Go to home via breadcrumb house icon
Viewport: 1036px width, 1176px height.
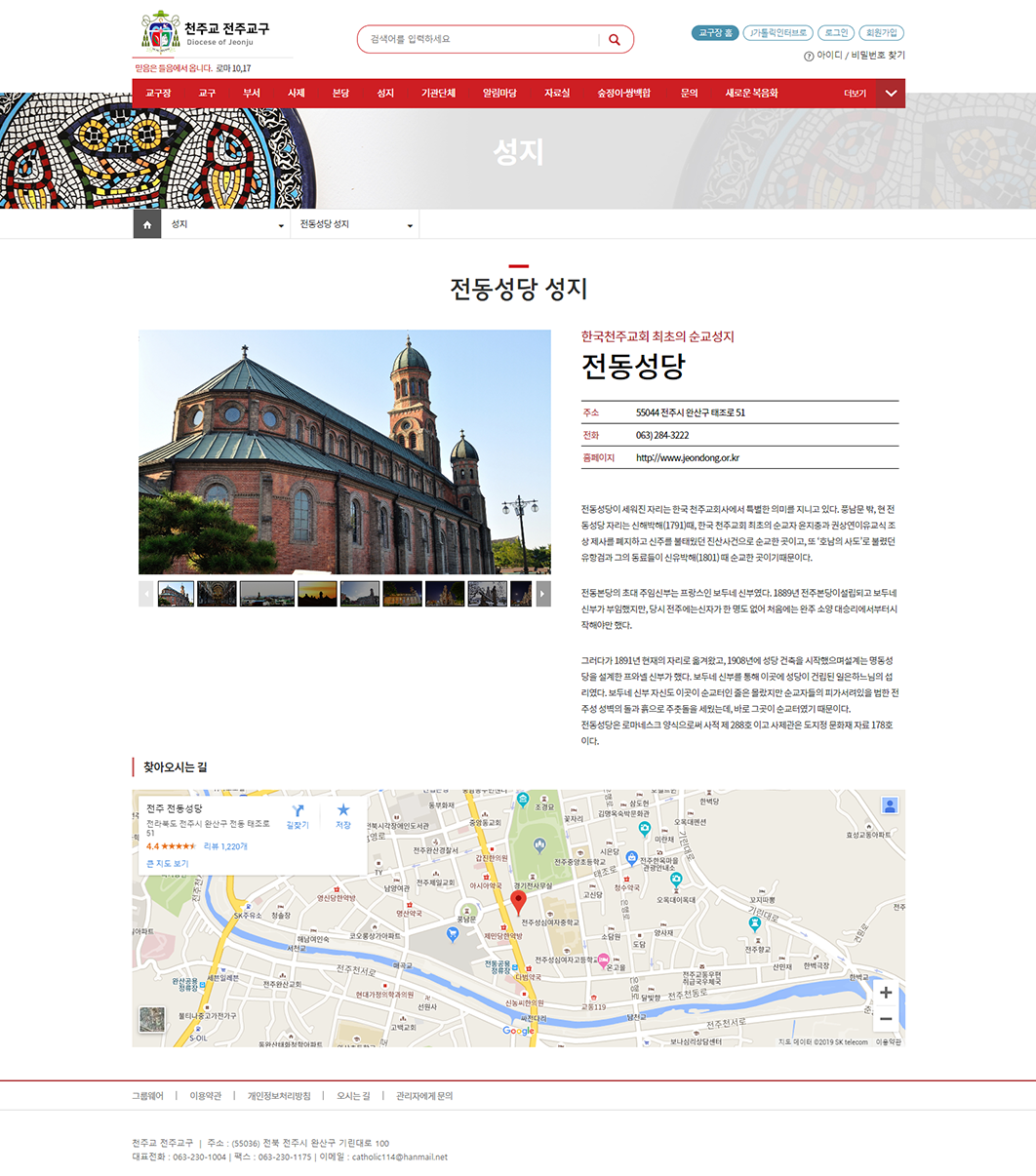146,225
